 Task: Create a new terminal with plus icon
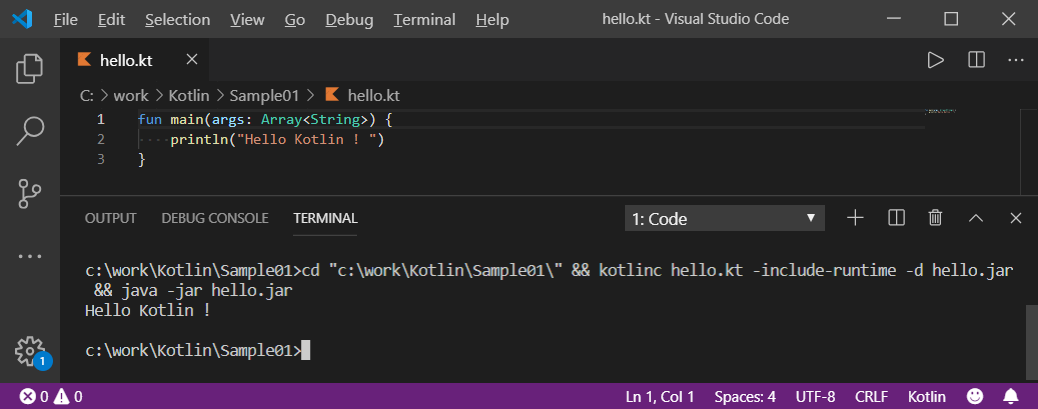tap(856, 218)
